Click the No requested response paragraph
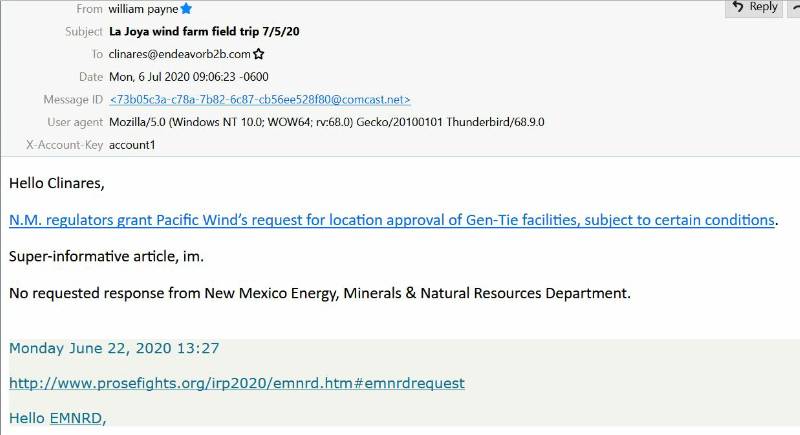This screenshot has height=435, width=800. click(x=320, y=293)
